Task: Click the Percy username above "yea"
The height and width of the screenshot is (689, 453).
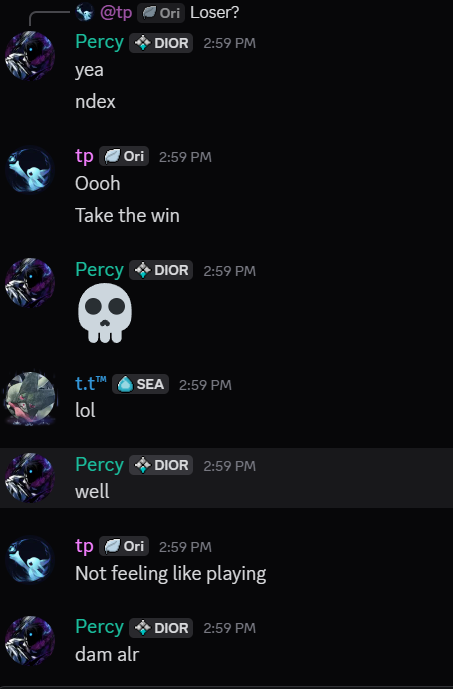Action: click(99, 42)
